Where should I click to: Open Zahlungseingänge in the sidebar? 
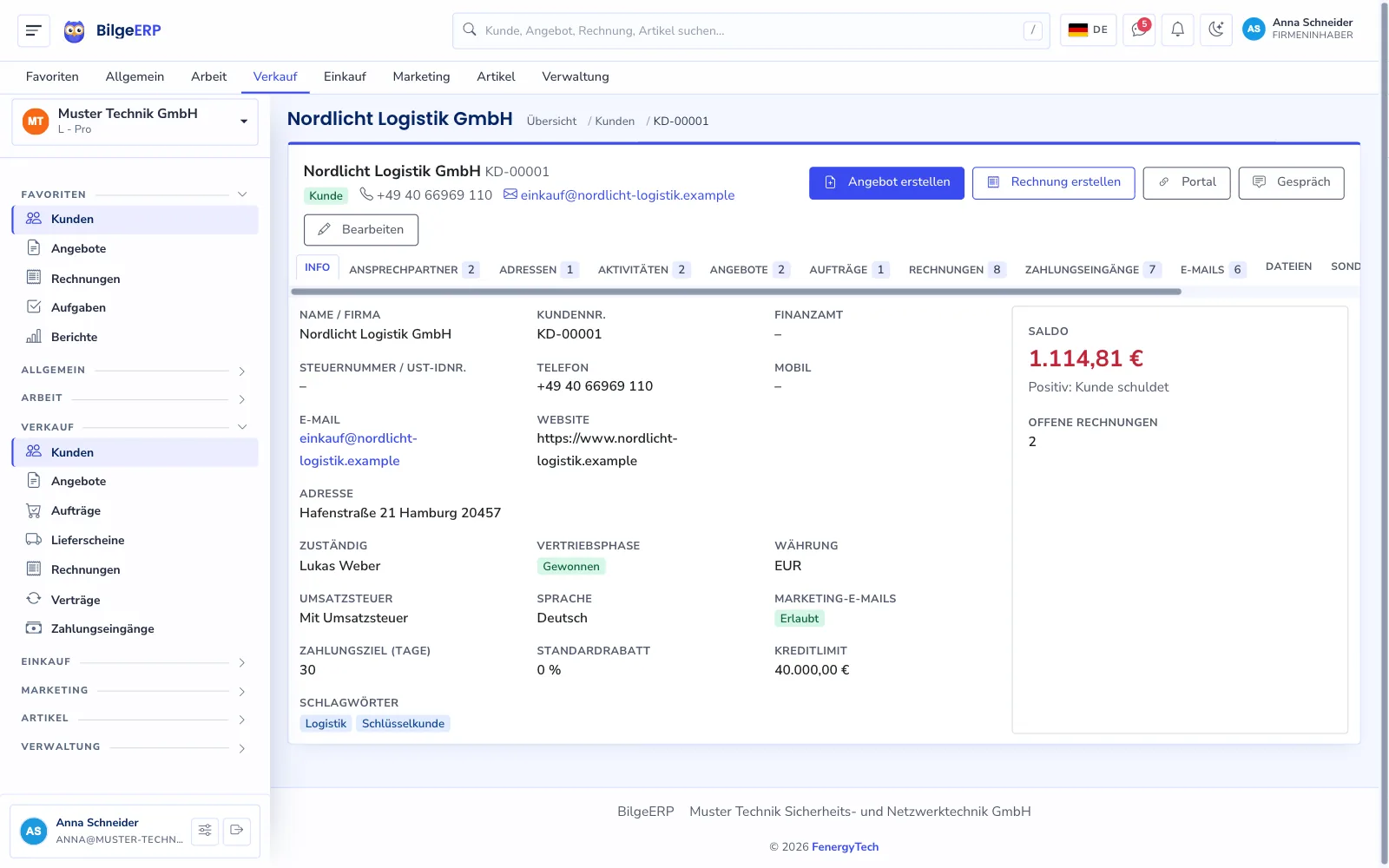pyautogui.click(x=135, y=628)
